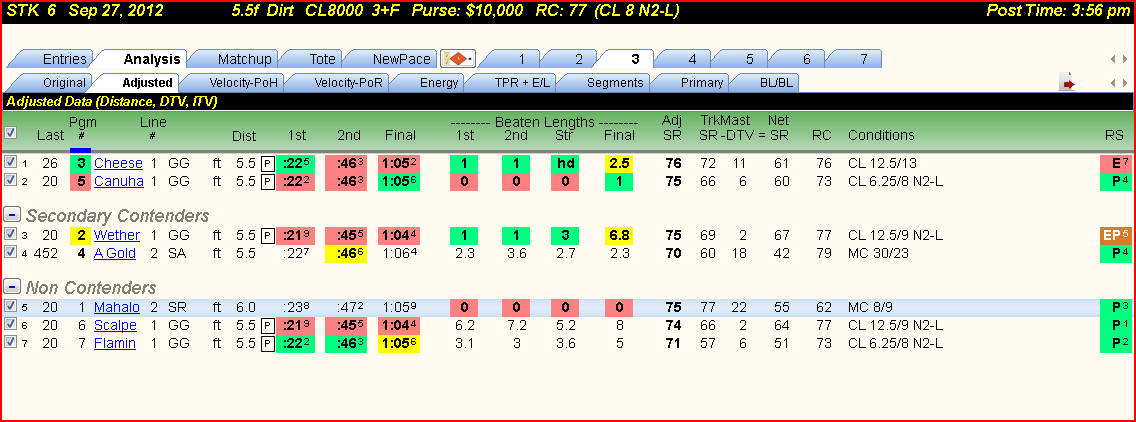Open the Wether horse link
1136x422 pixels.
[117, 235]
